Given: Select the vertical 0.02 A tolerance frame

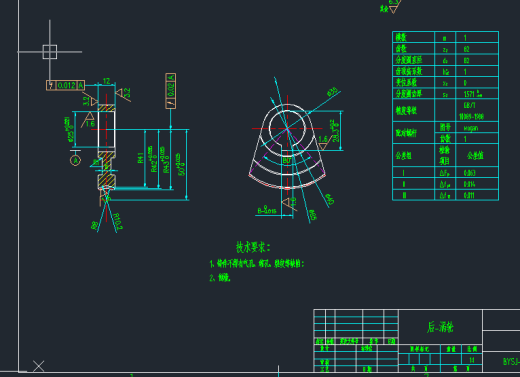Looking at the screenshot, I should point(170,91).
